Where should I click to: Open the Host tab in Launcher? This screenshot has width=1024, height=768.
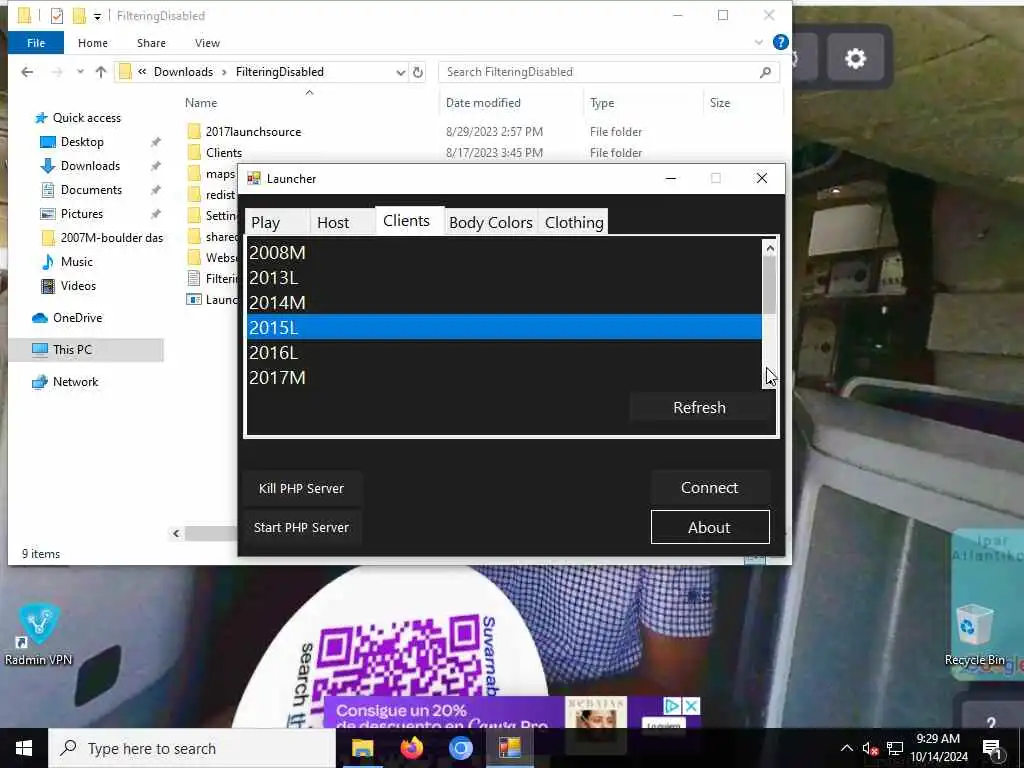point(342,223)
